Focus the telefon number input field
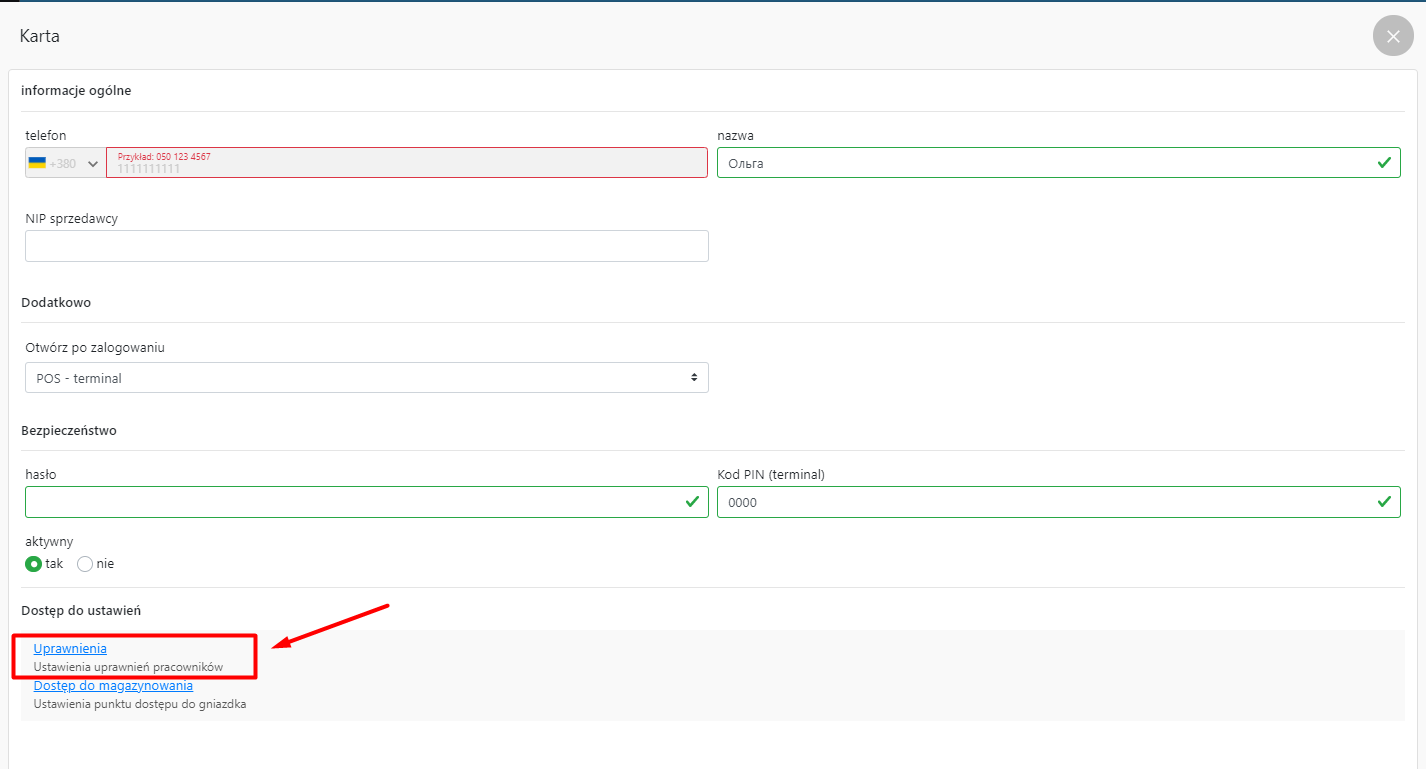The image size is (1426, 769). [x=406, y=164]
